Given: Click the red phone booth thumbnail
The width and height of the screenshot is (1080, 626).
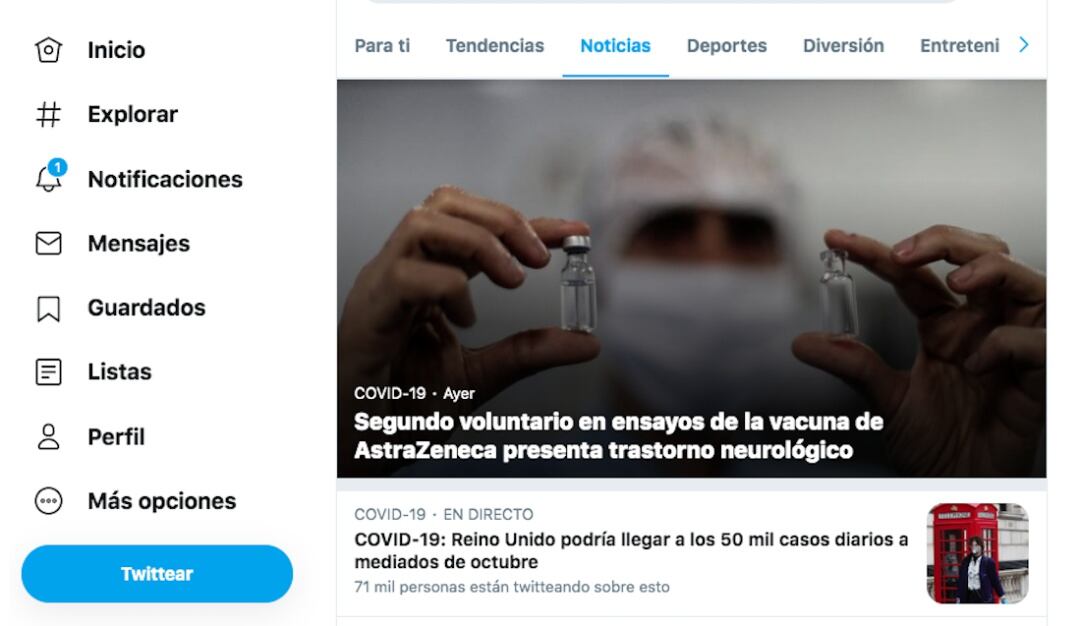Looking at the screenshot, I should coord(977,553).
